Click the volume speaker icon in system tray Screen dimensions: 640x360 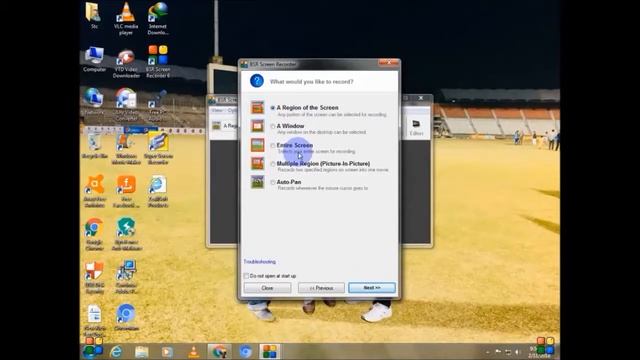coord(518,352)
